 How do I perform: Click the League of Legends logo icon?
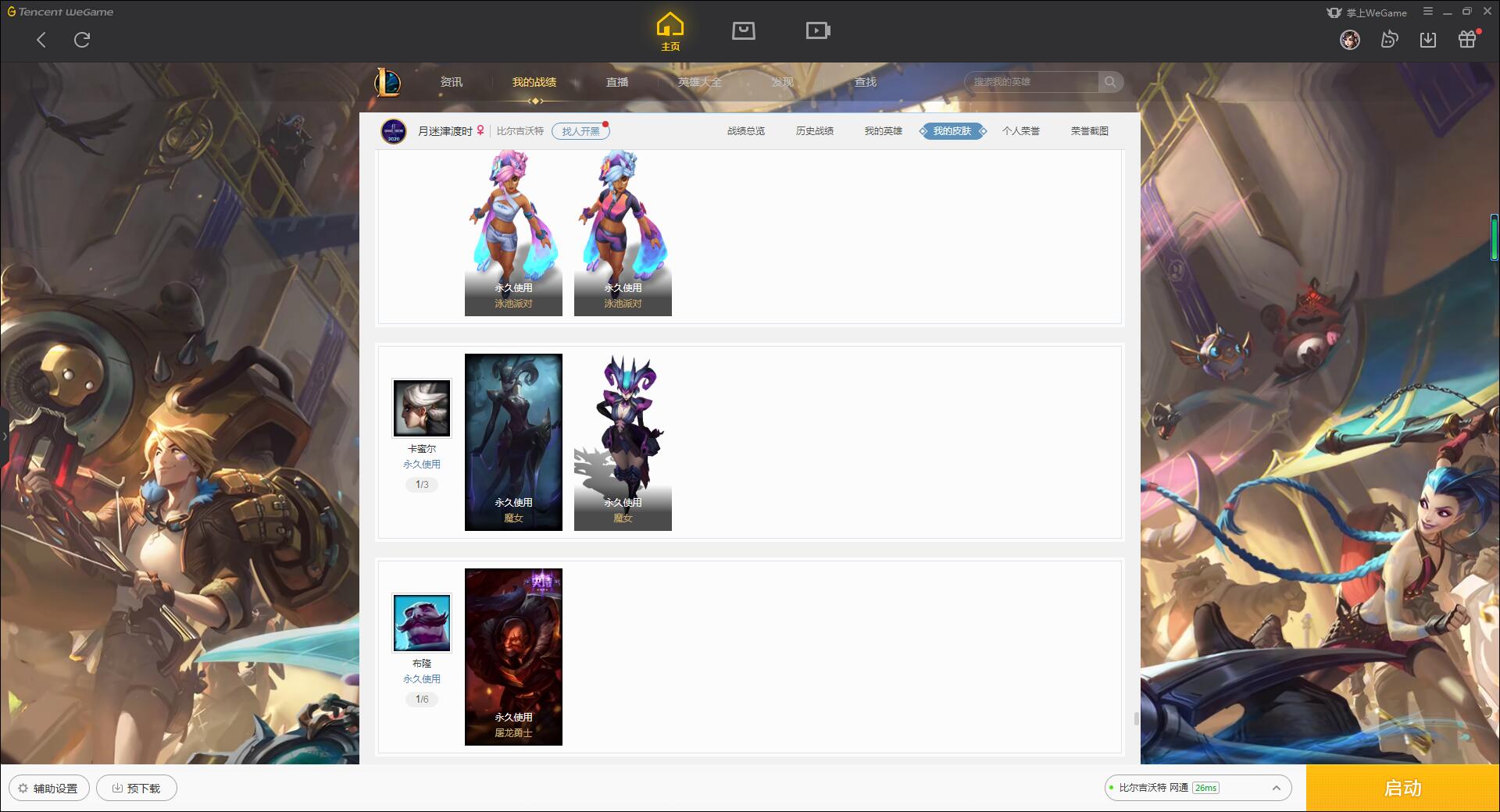pyautogui.click(x=387, y=82)
